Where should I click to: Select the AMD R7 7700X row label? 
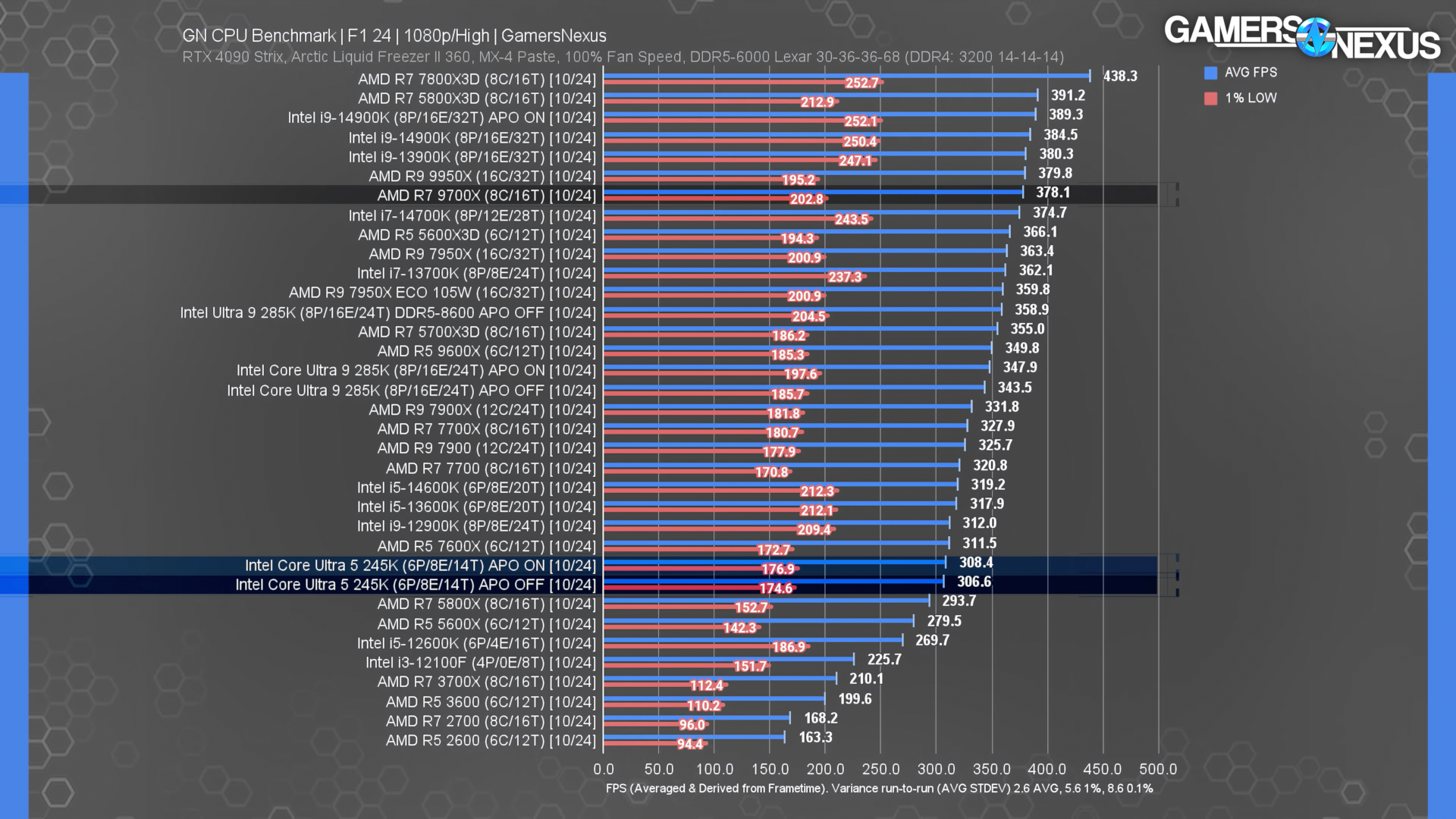coord(487,429)
